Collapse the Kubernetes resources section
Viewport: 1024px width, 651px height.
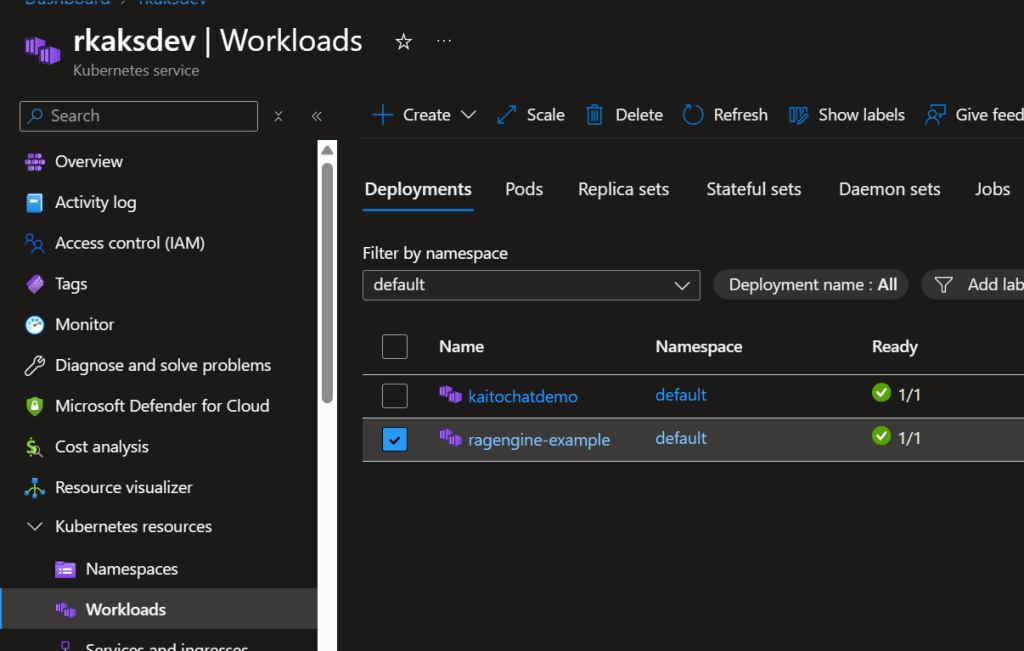pyautogui.click(x=35, y=527)
